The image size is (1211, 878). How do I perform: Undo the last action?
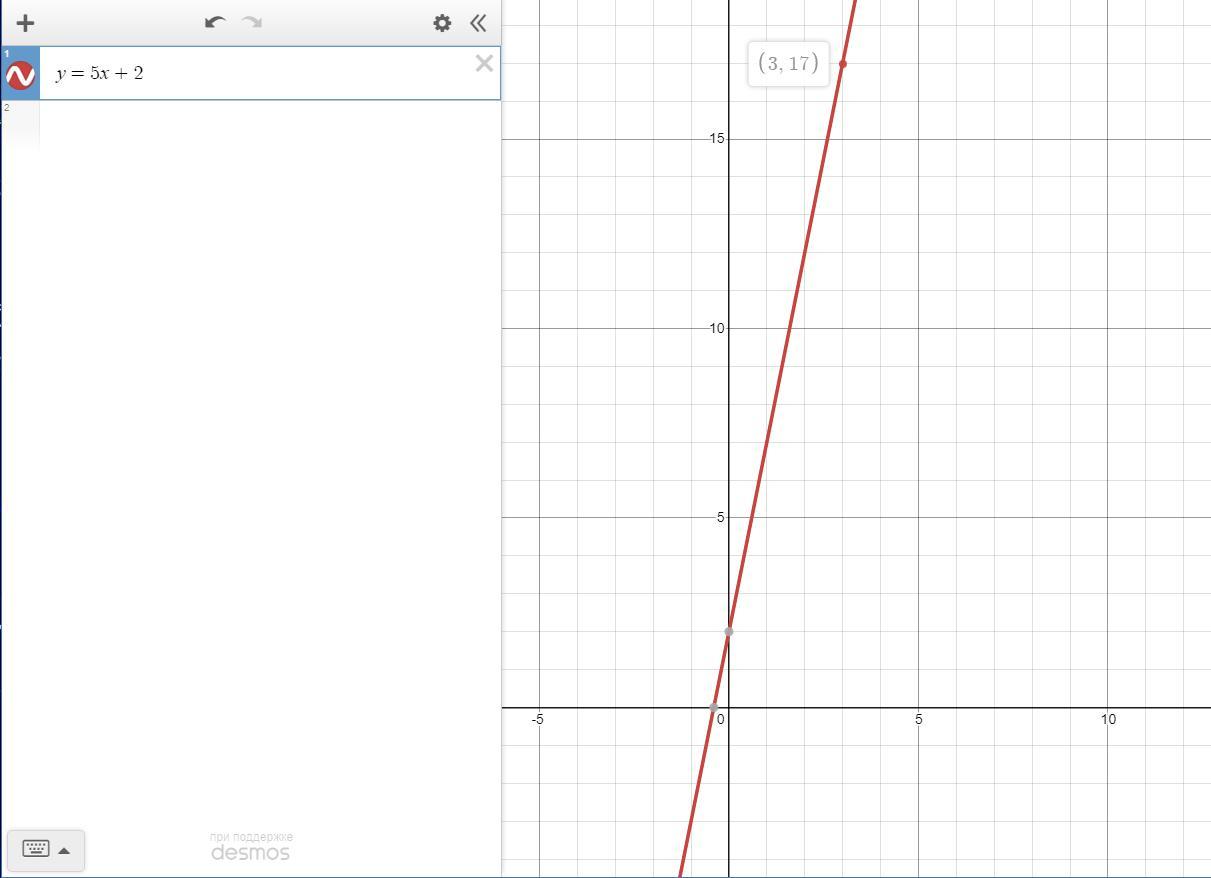[x=214, y=22]
